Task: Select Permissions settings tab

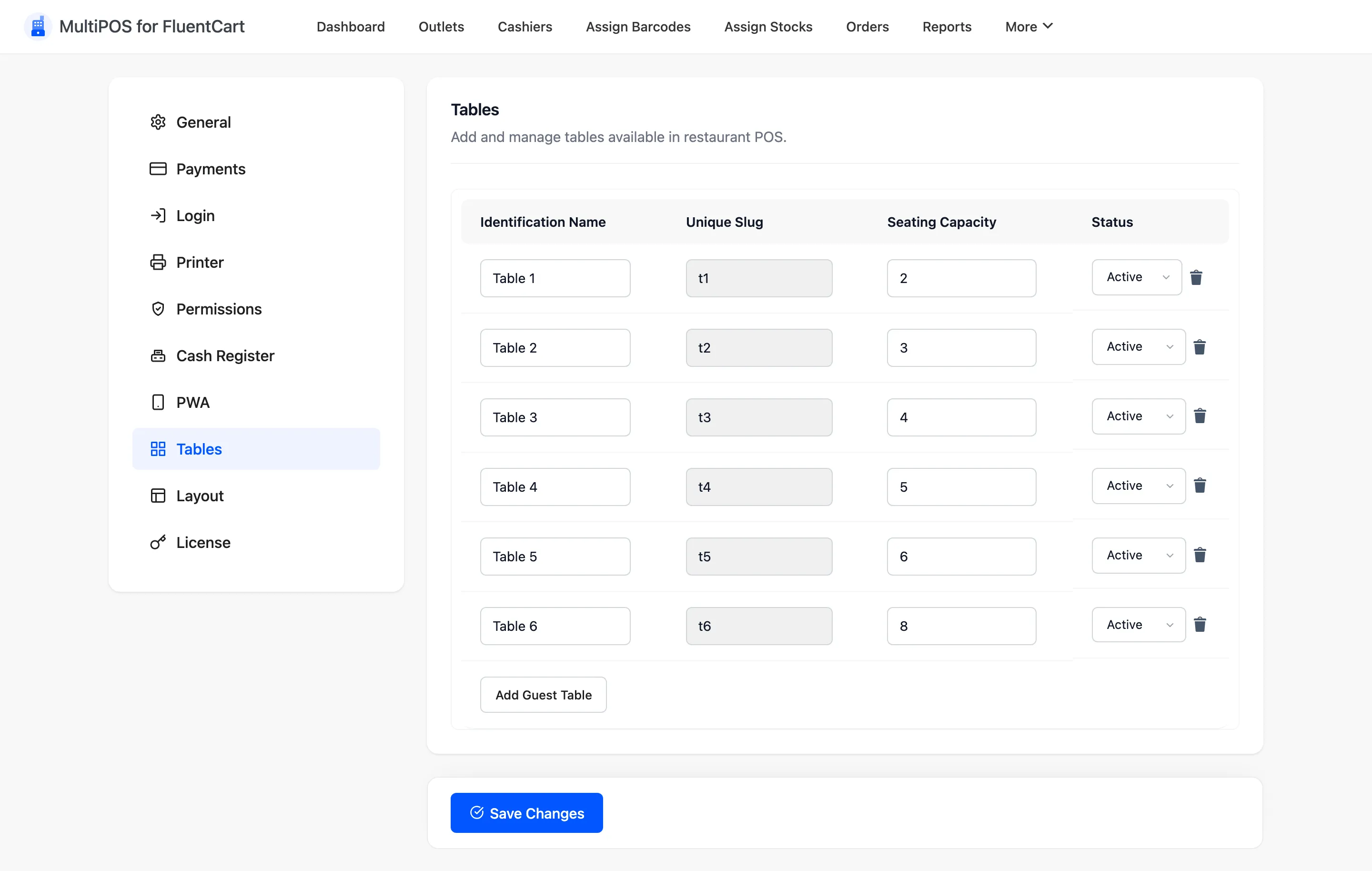Action: click(x=256, y=309)
